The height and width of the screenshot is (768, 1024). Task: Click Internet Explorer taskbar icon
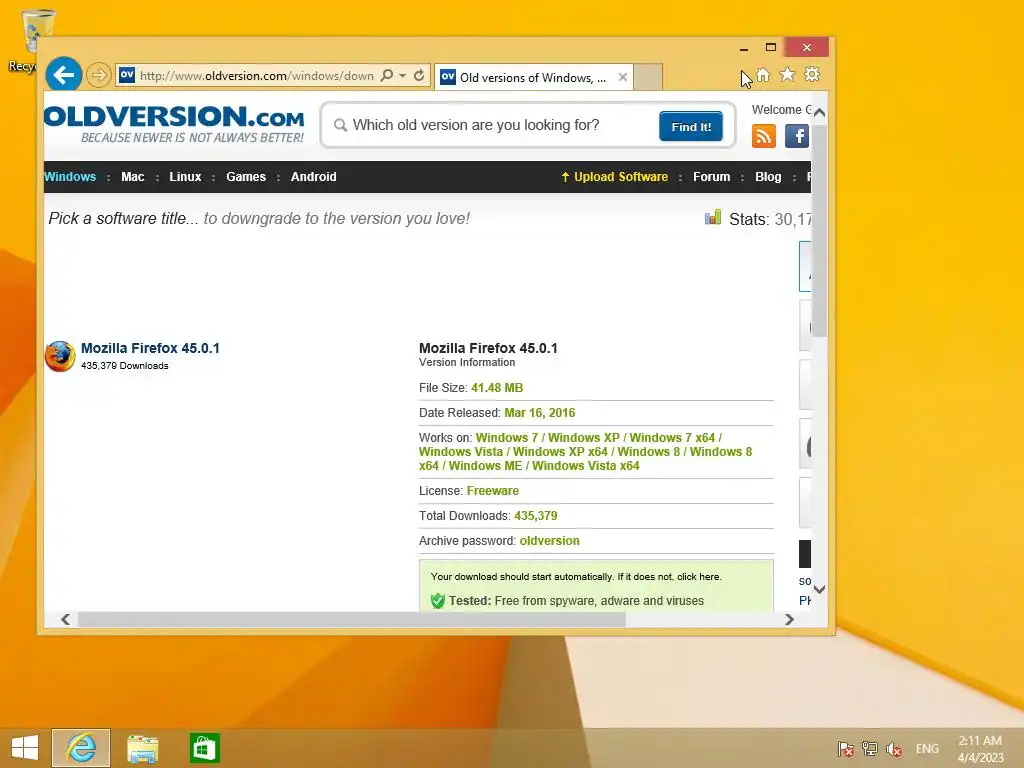pyautogui.click(x=81, y=748)
